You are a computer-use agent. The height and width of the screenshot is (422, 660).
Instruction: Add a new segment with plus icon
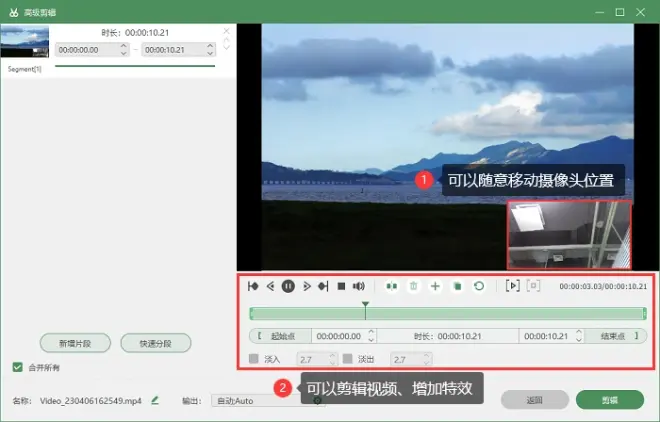click(435, 286)
